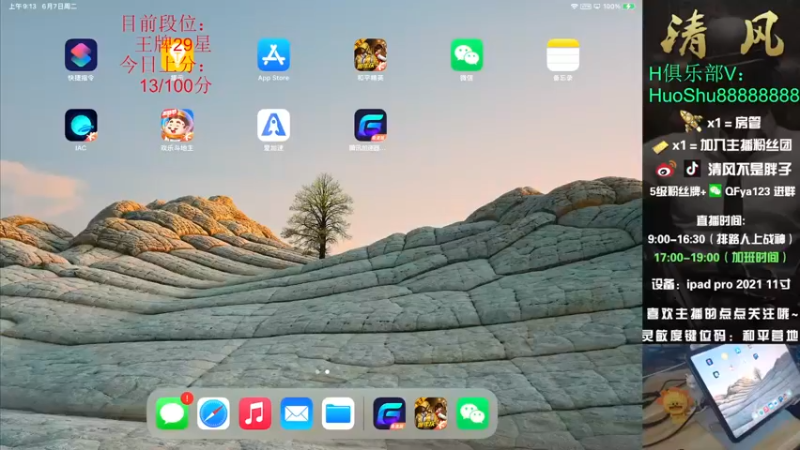Click small WeChat logo beside QFya123

[x=715, y=191]
